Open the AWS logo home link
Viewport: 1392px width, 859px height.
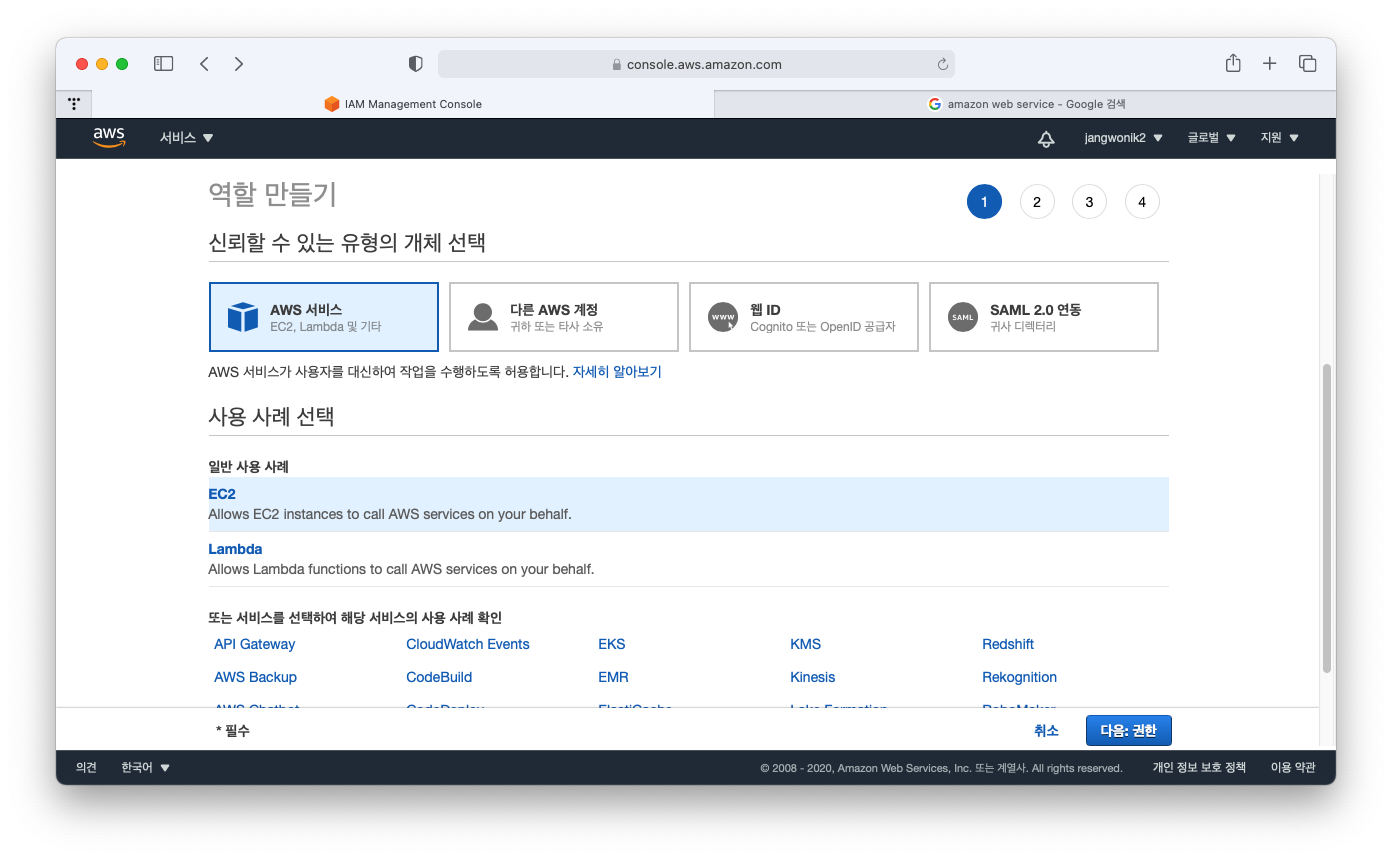(109, 138)
